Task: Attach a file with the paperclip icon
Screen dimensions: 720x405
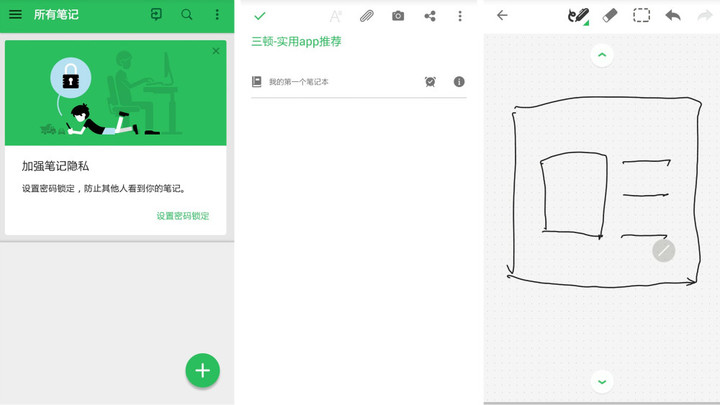Action: click(x=366, y=17)
